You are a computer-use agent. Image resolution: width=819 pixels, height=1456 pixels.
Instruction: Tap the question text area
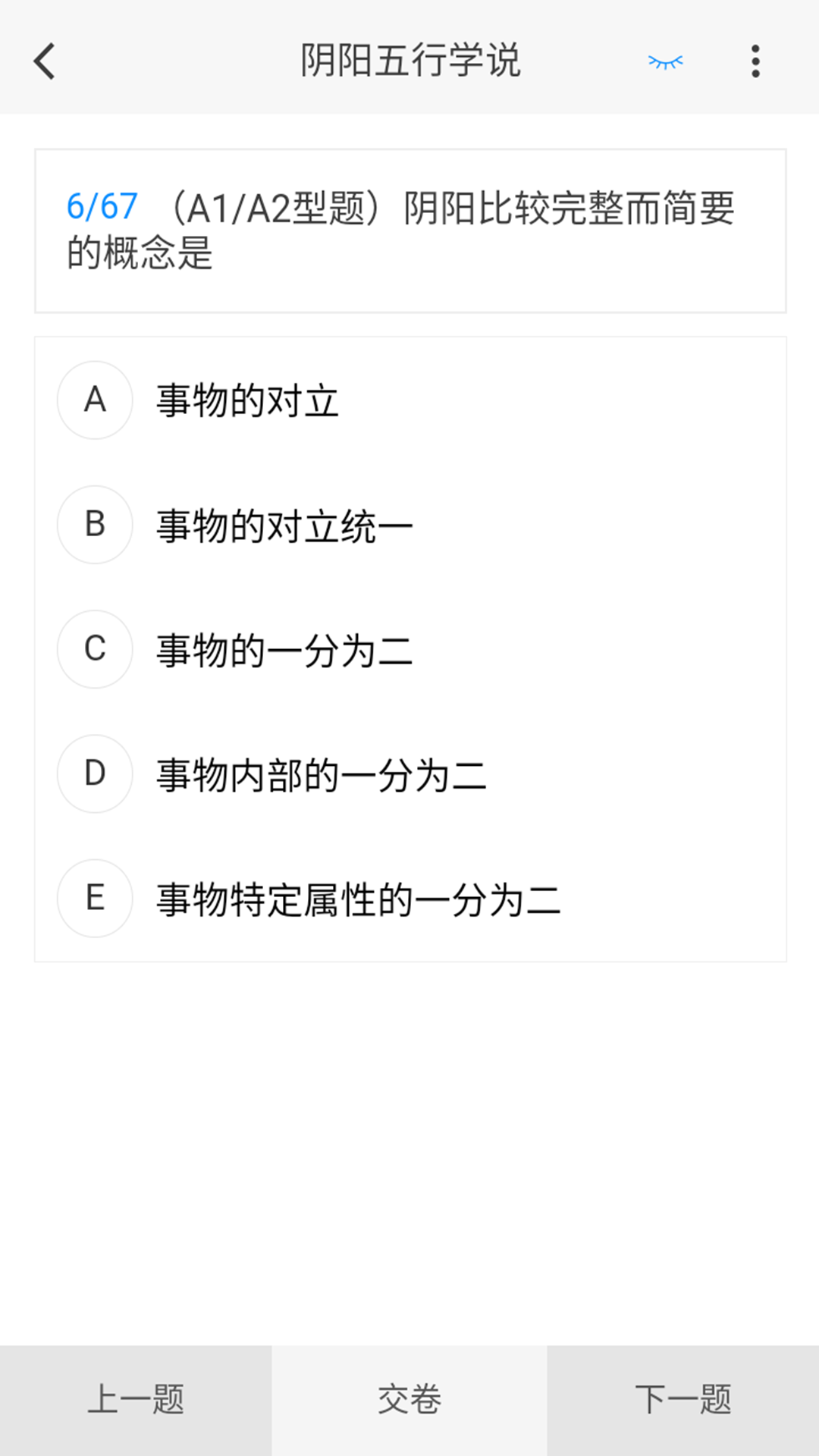(x=409, y=229)
